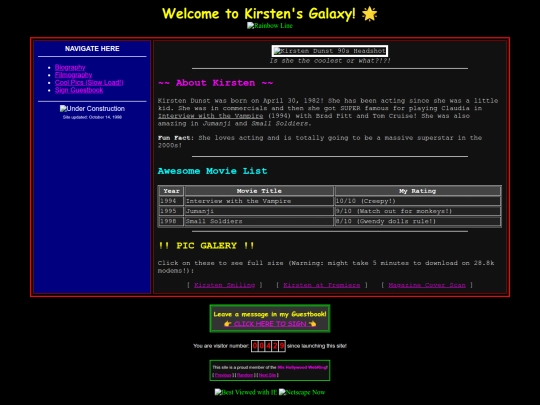Click the 1995 year cell
540x405 pixels.
pyautogui.click(x=171, y=211)
